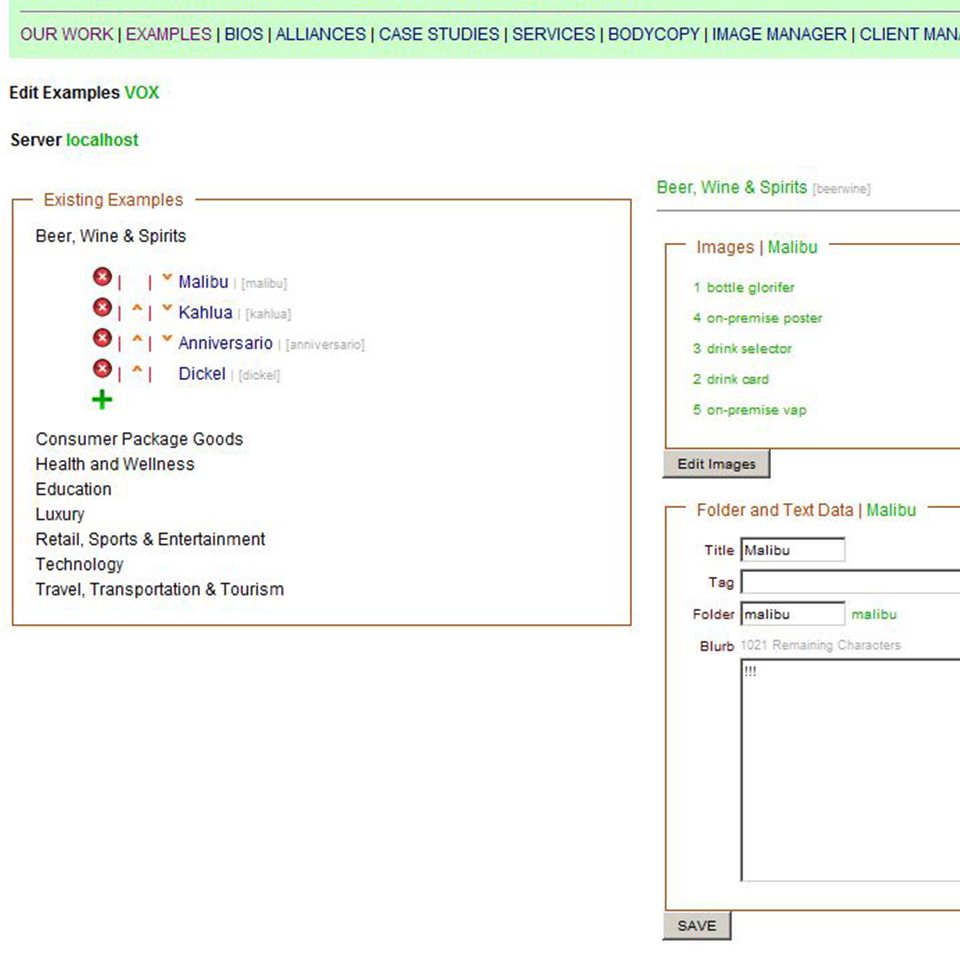
Task: Select the Kahlua example link
Action: [x=206, y=312]
